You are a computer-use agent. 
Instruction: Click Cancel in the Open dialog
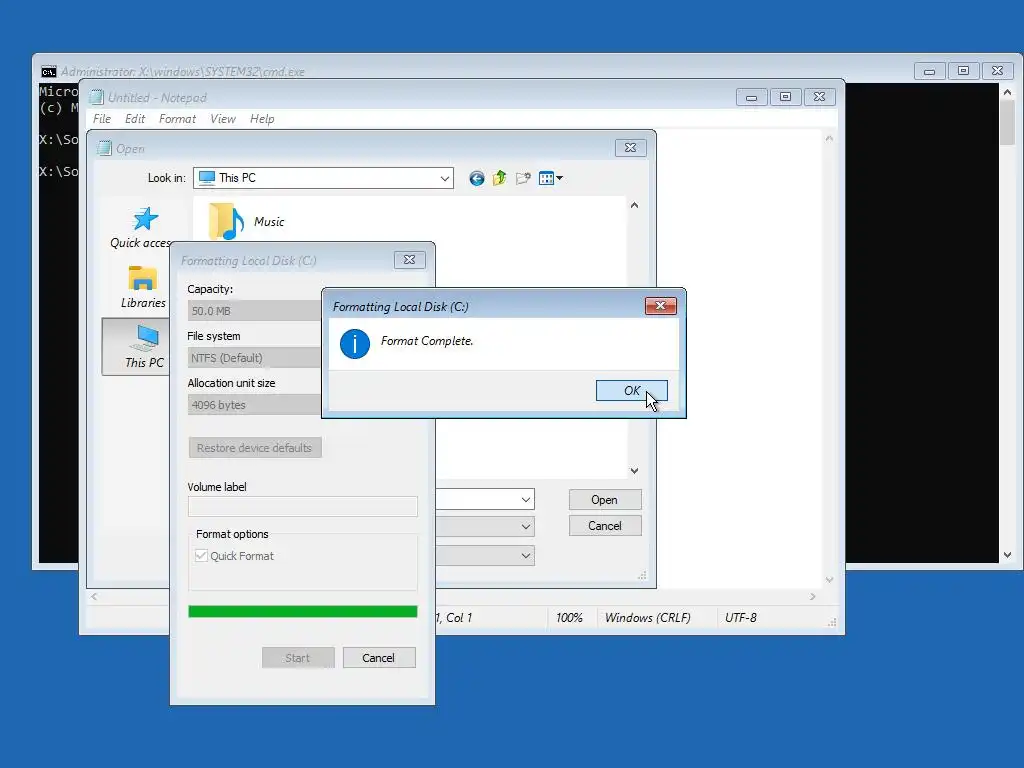[x=605, y=526]
